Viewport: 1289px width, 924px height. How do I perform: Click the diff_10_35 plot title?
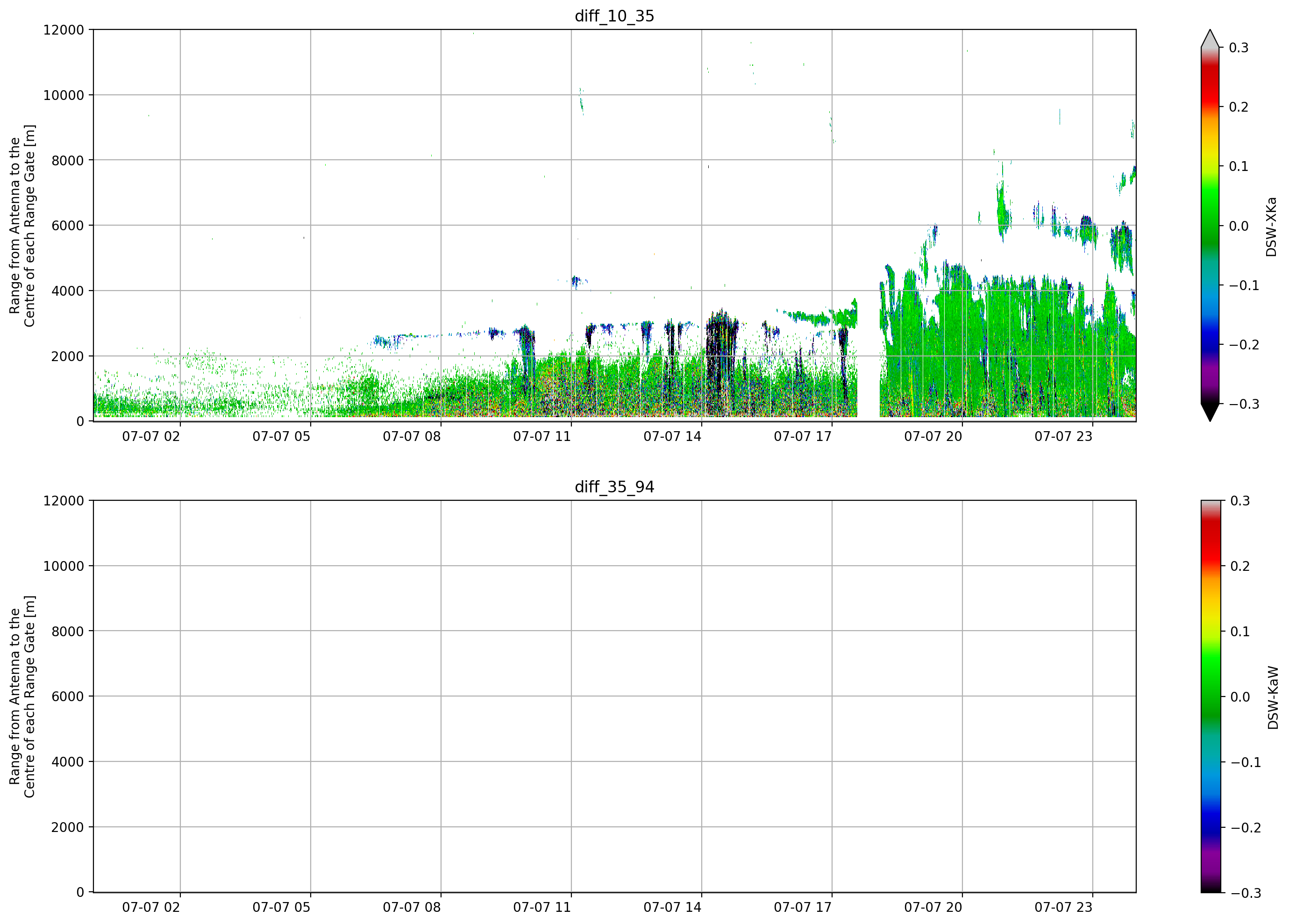(614, 16)
